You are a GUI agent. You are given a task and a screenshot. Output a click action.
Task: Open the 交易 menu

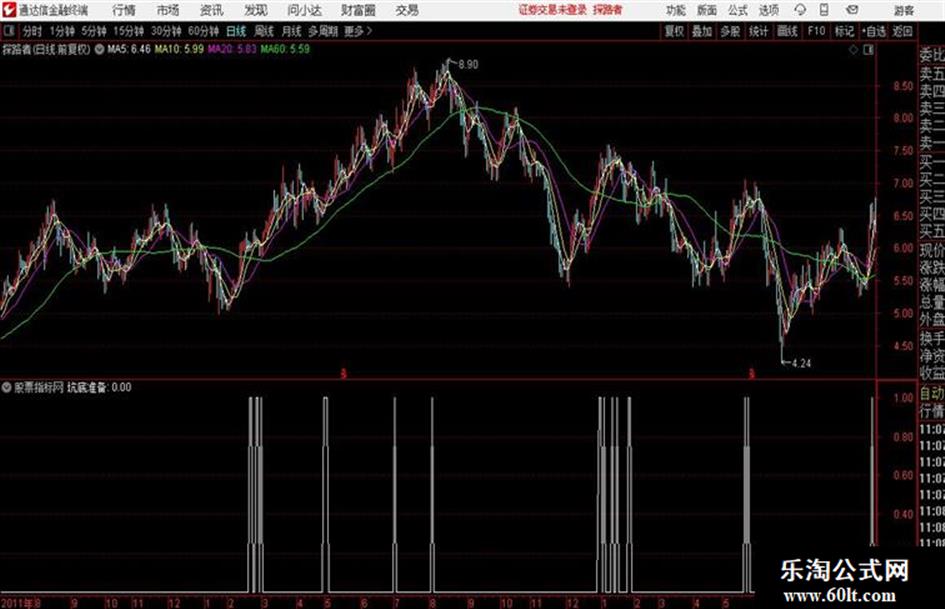click(407, 10)
